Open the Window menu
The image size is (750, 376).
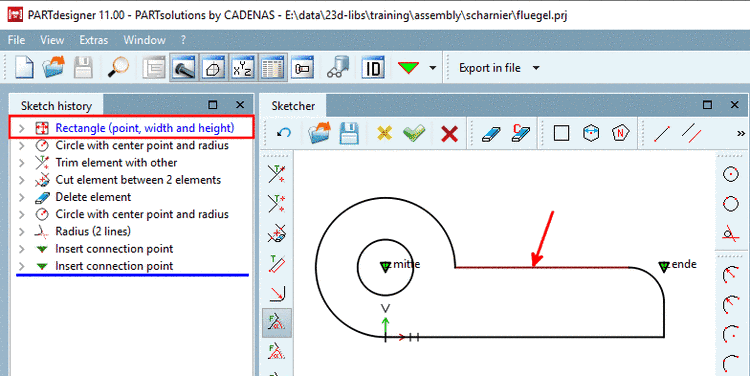pyautogui.click(x=144, y=40)
